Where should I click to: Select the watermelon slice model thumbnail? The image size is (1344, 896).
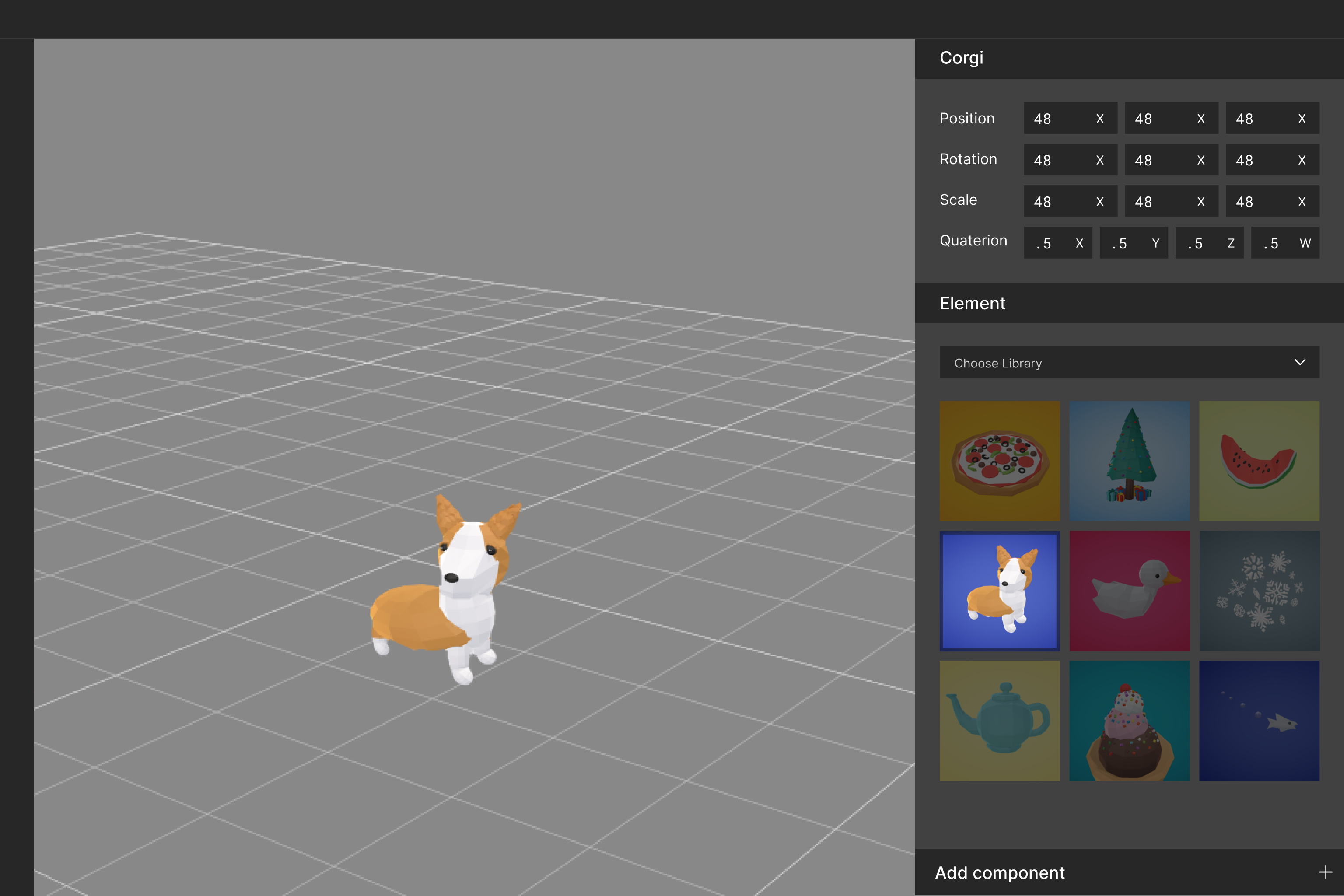click(1259, 461)
